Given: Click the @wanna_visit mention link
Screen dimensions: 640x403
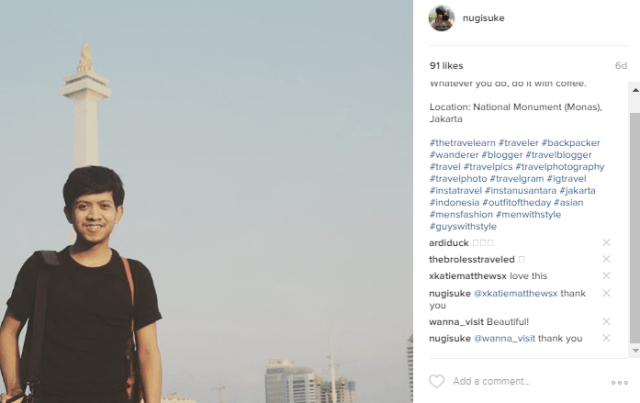Looking at the screenshot, I should pos(504,338).
